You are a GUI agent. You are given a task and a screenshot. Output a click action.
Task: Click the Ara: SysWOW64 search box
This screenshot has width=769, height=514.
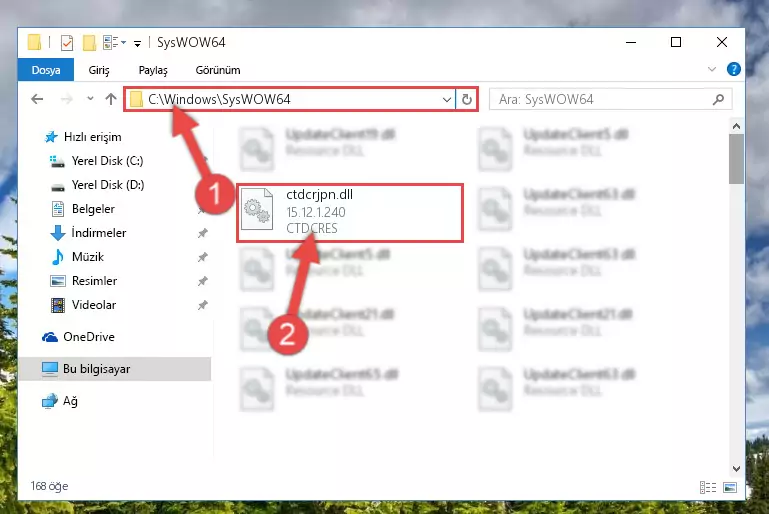pyautogui.click(x=611, y=100)
